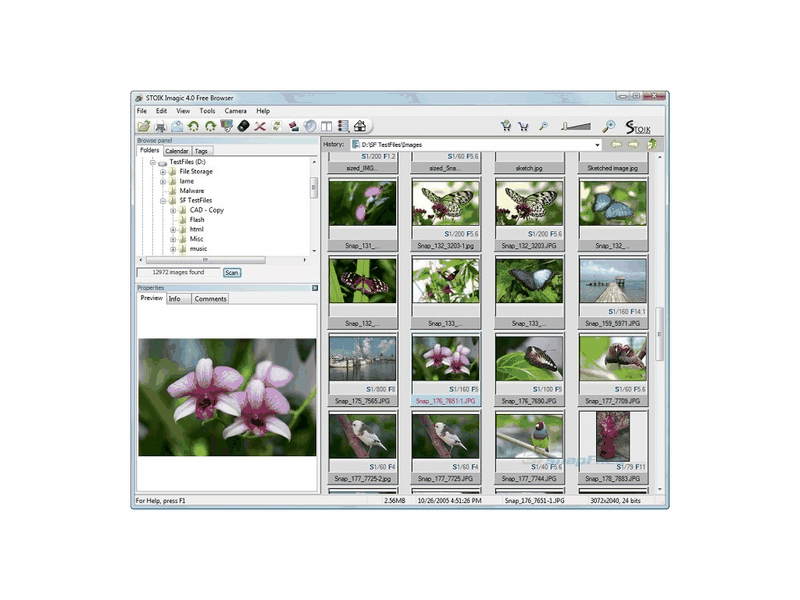The height and width of the screenshot is (600, 800).
Task: Expand the html folder node
Action: point(173,230)
